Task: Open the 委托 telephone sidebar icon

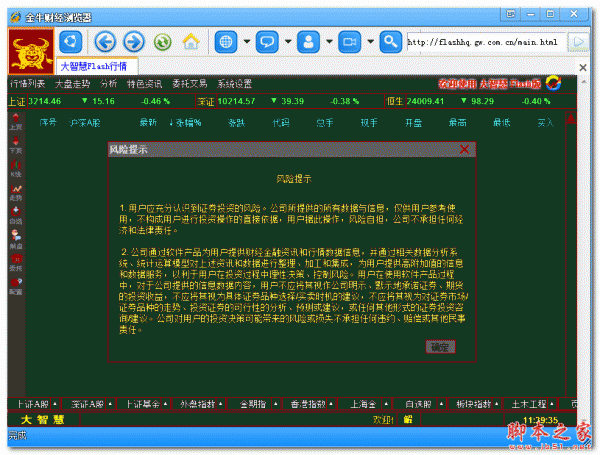Action: pyautogui.click(x=16, y=263)
